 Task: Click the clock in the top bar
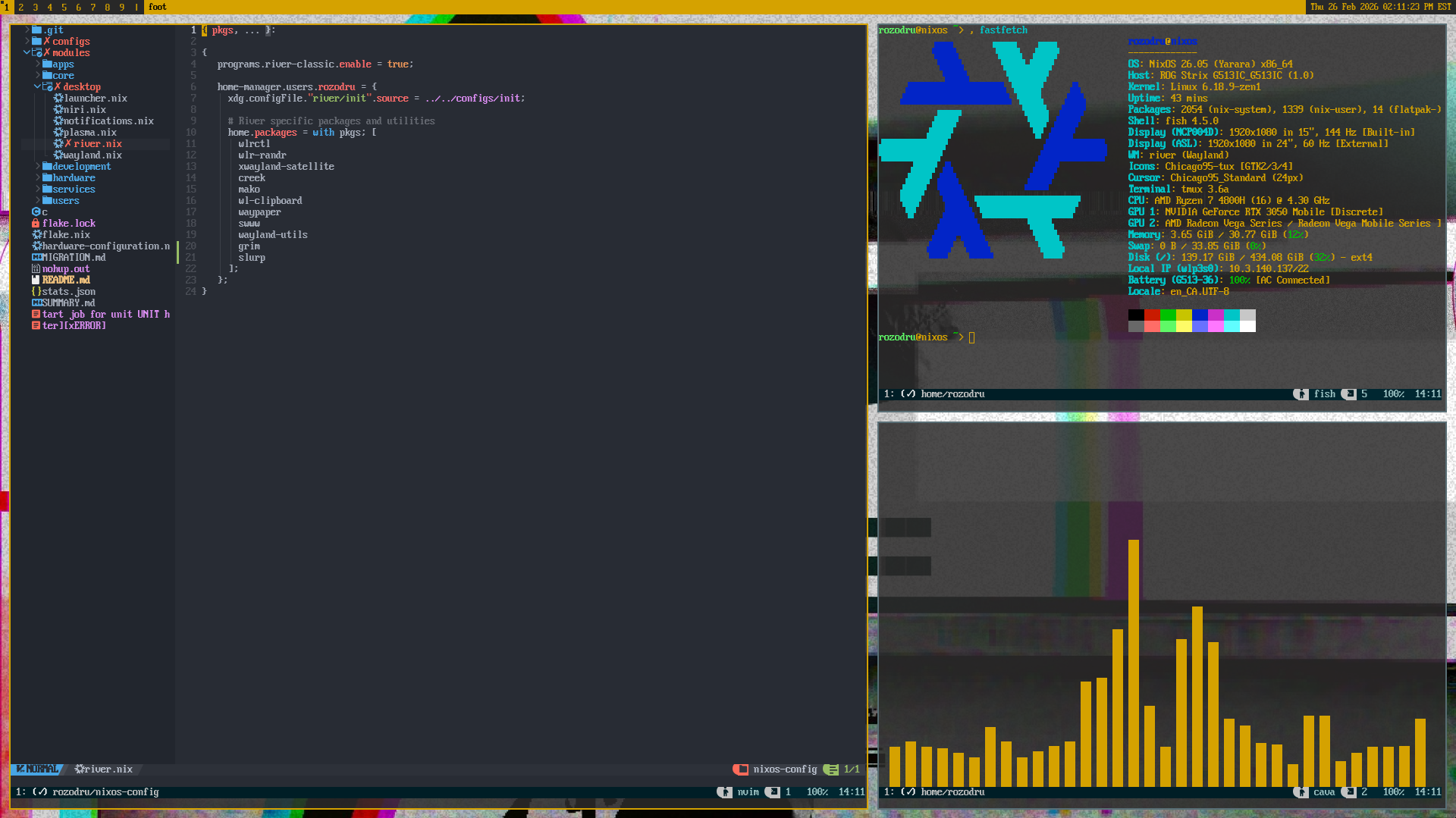pos(1381,7)
